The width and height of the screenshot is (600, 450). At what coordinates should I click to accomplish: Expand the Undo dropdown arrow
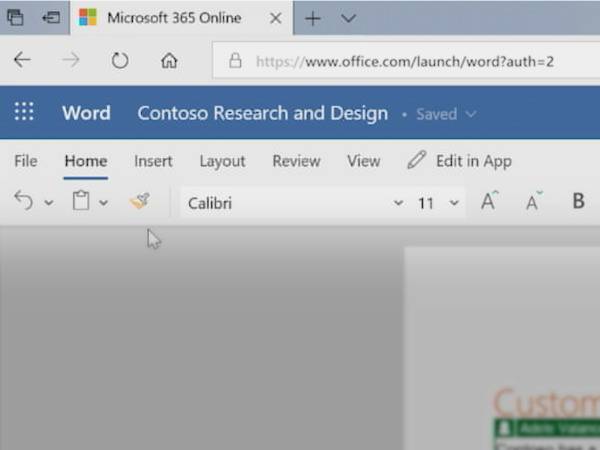pos(49,202)
